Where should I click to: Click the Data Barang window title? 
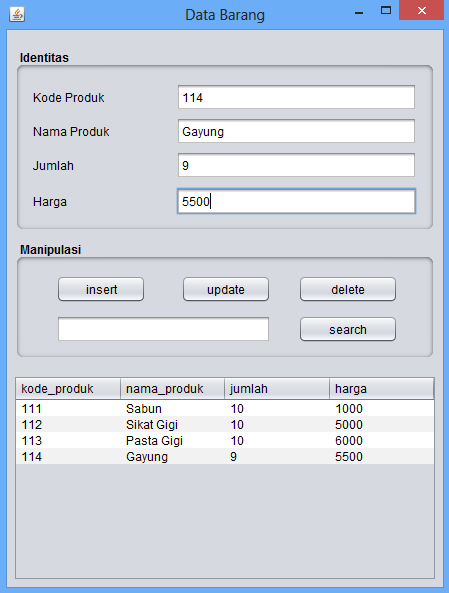coord(225,15)
